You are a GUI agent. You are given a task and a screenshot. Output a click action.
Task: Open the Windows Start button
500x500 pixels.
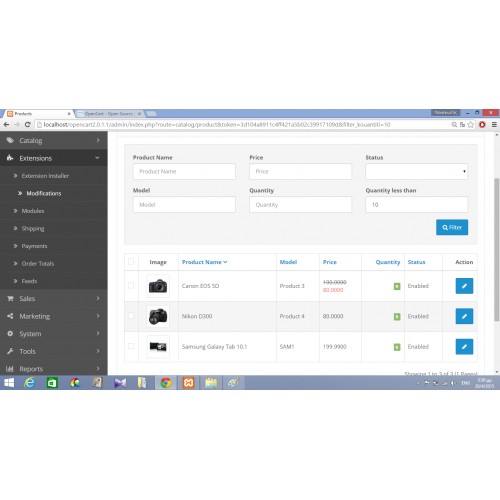point(9,383)
